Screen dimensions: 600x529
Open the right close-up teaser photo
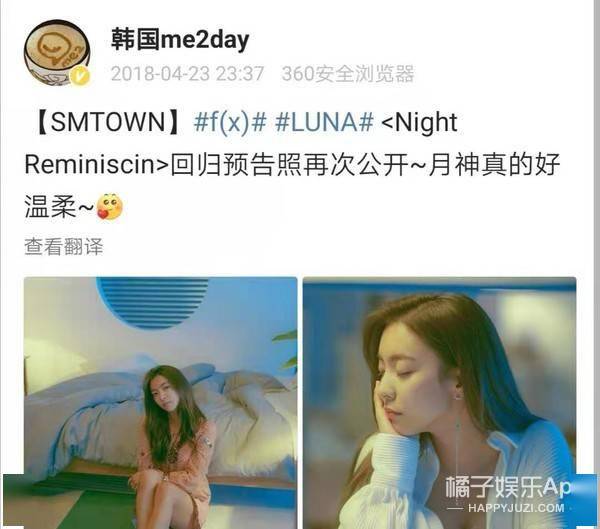pos(439,403)
